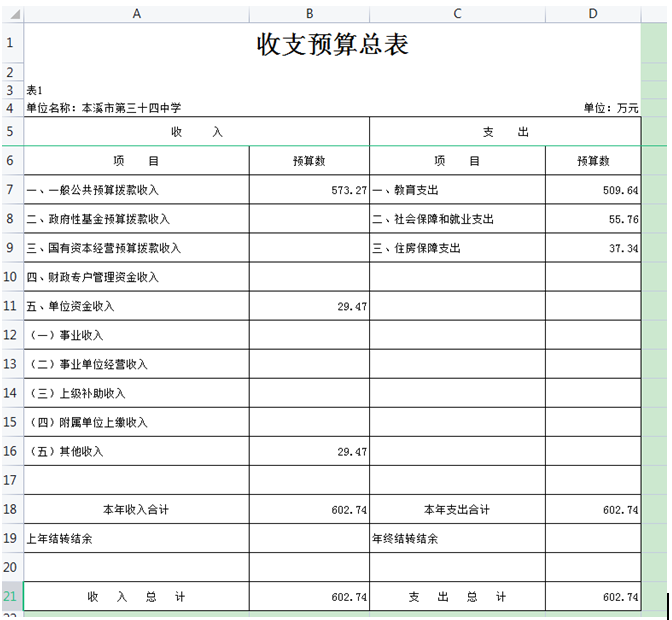672x620 pixels.
Task: Select 支出总计 cell
Action: [x=457, y=596]
